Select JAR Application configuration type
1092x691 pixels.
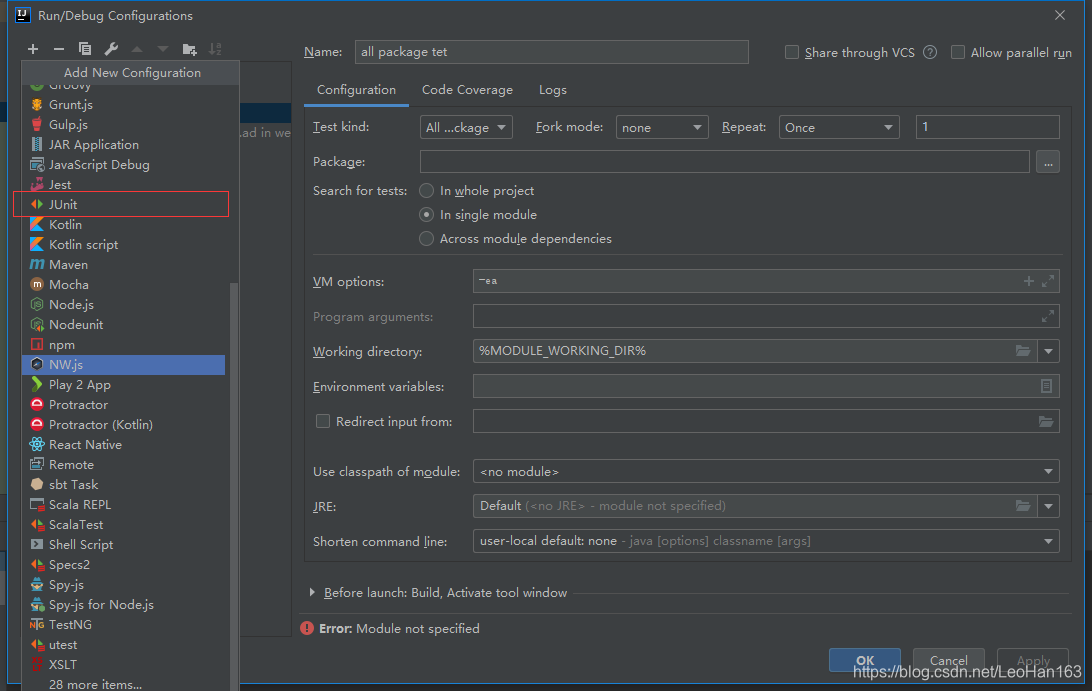124,144
